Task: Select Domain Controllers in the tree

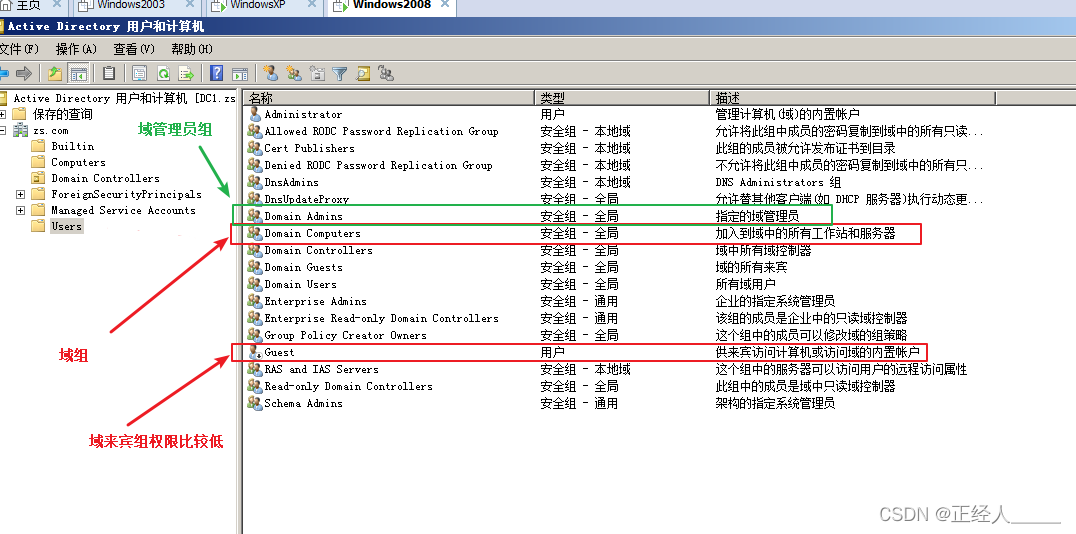Action: [106, 178]
